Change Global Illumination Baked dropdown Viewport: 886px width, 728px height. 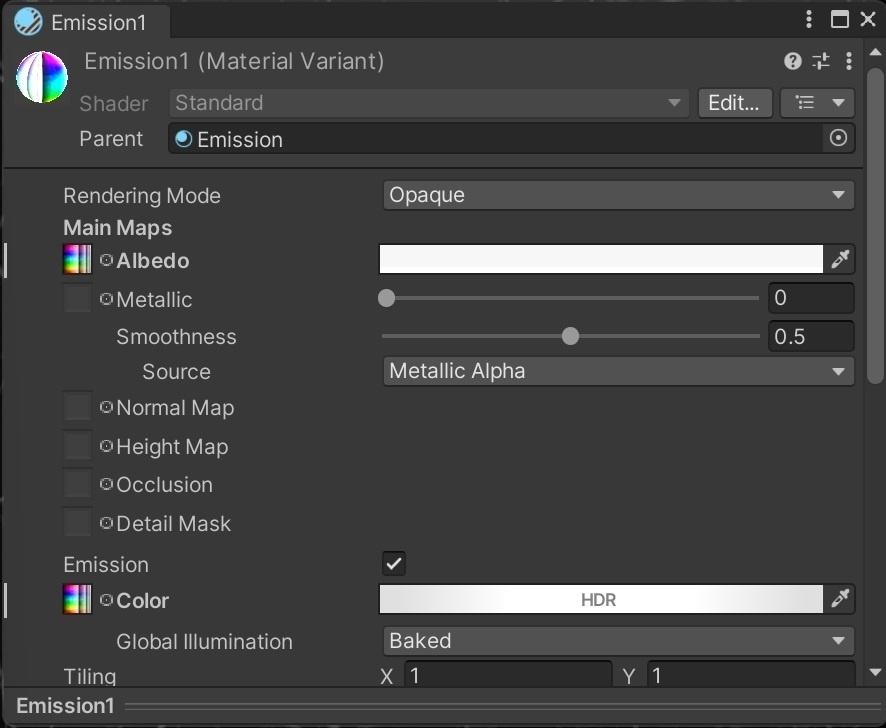point(618,641)
